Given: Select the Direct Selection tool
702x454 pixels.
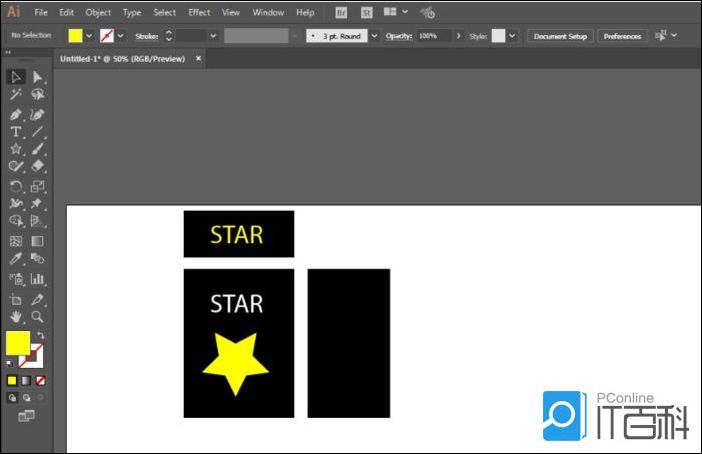Looking at the screenshot, I should pyautogui.click(x=37, y=77).
